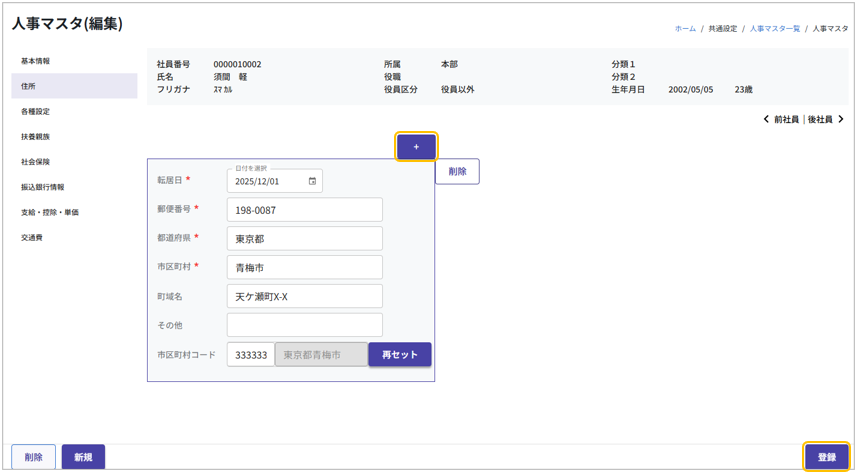
Task: Show the 社会保険 section
Action: pyautogui.click(x=36, y=162)
